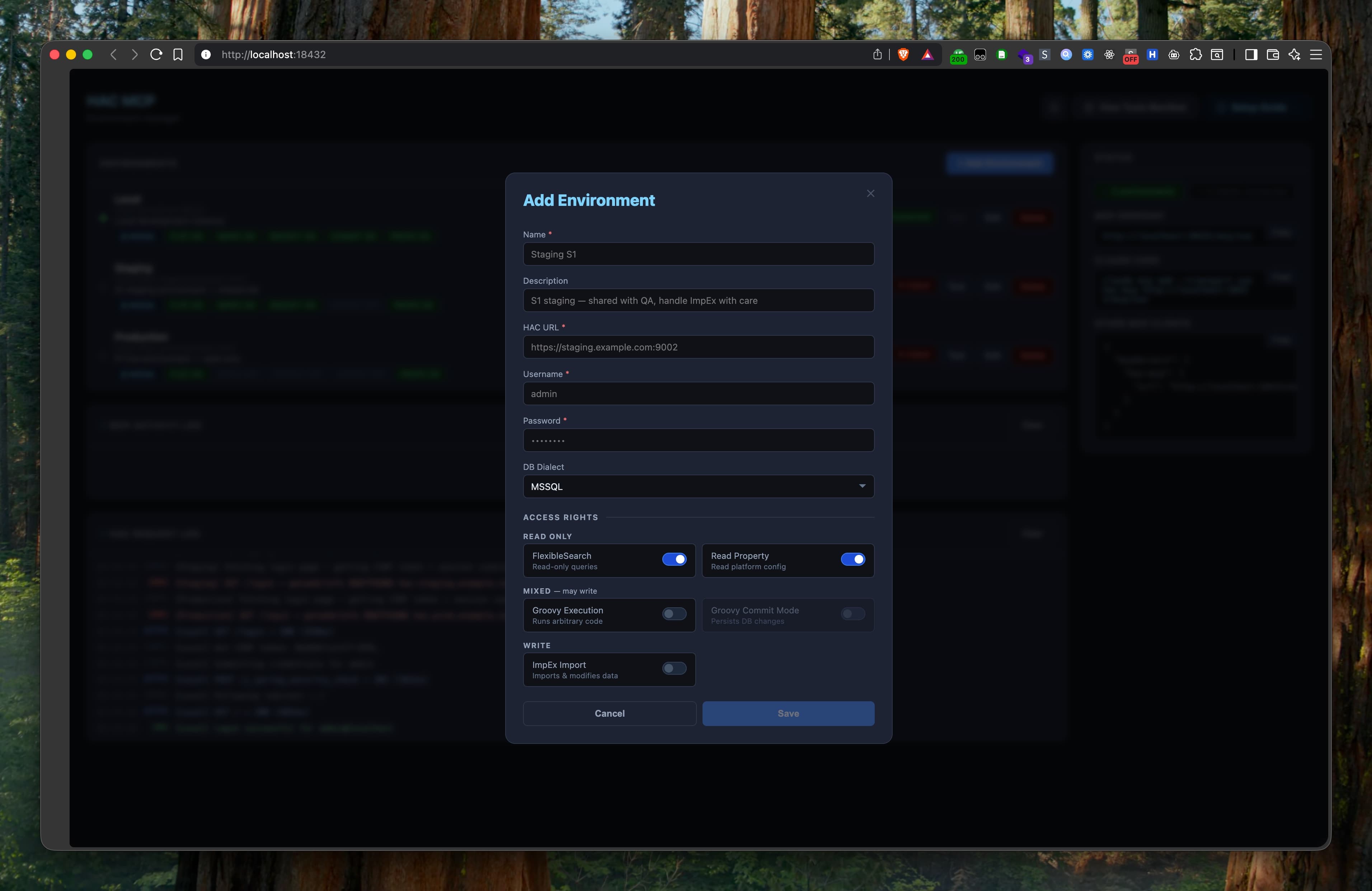The width and height of the screenshot is (1372, 891).
Task: Click the 'MIXED — may write' label
Action: pos(560,591)
